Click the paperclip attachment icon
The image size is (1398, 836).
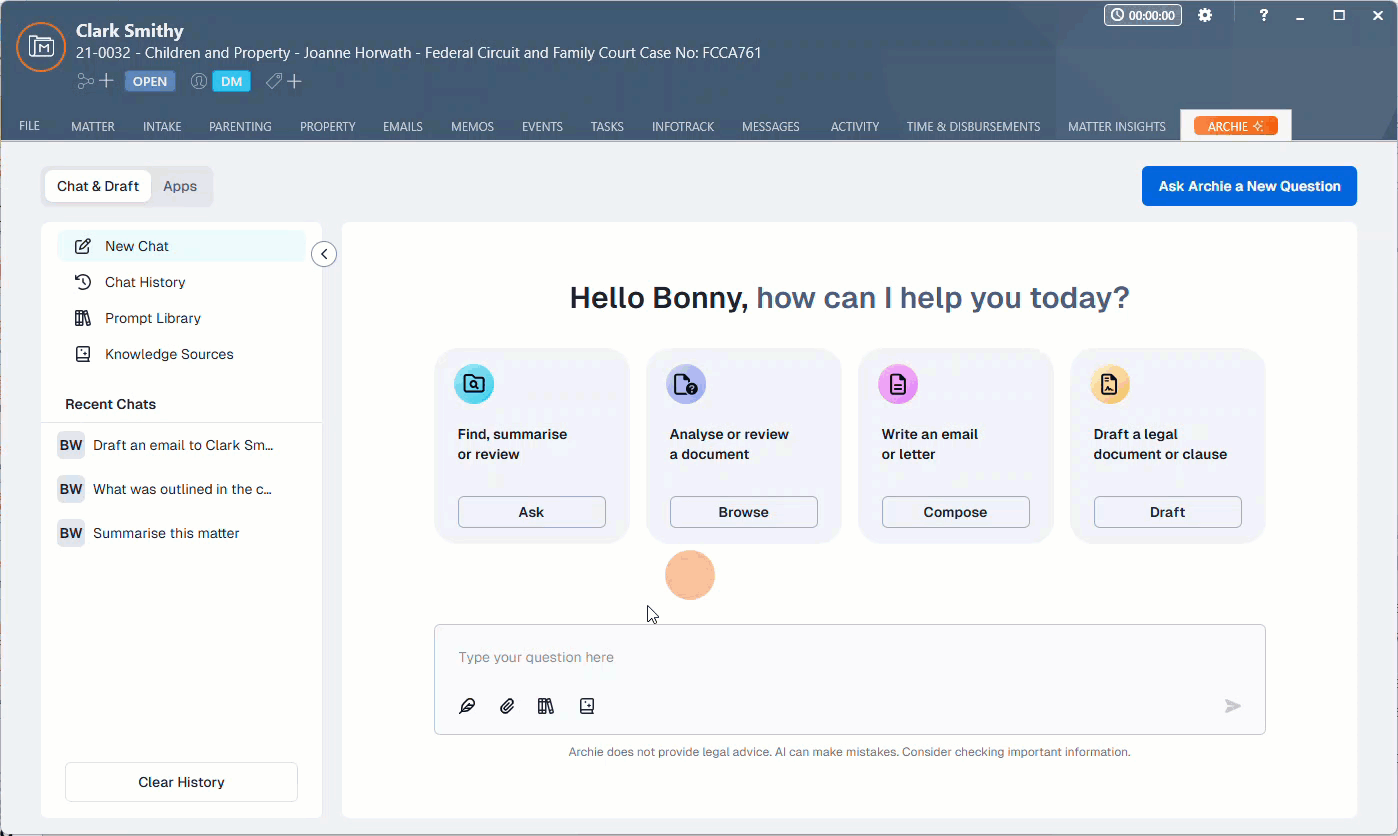pyautogui.click(x=507, y=706)
